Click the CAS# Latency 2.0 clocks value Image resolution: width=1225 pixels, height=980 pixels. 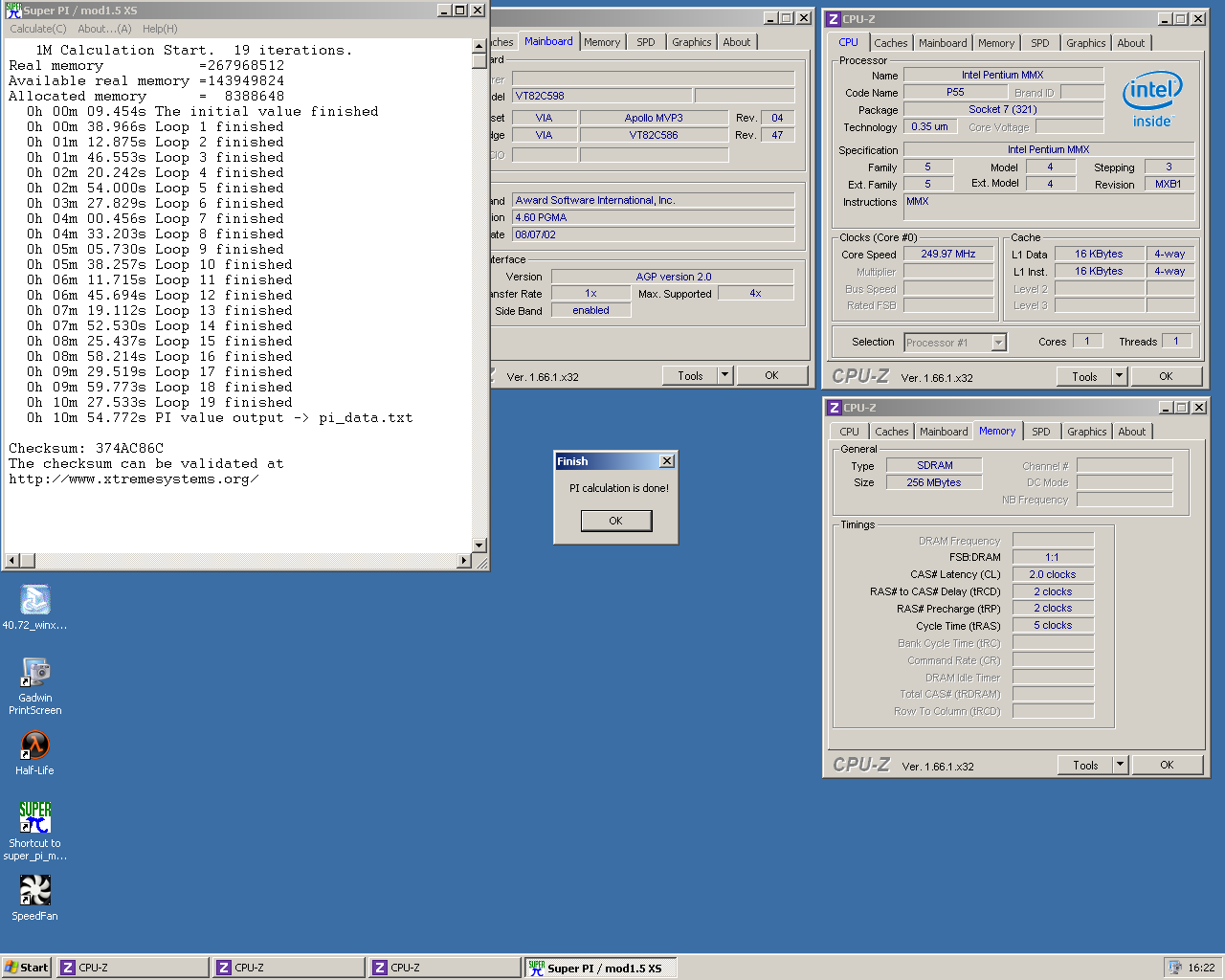coord(1053,574)
